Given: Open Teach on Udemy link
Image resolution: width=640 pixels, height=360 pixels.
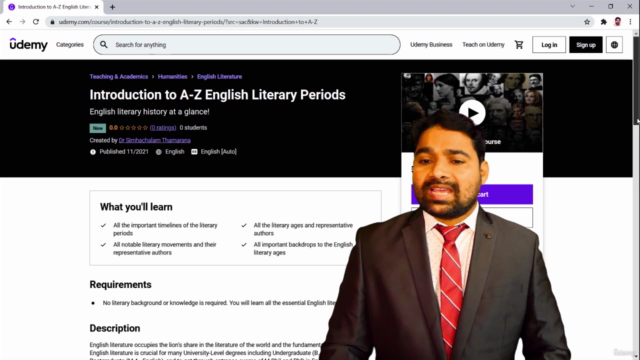Looking at the screenshot, I should tap(483, 44).
